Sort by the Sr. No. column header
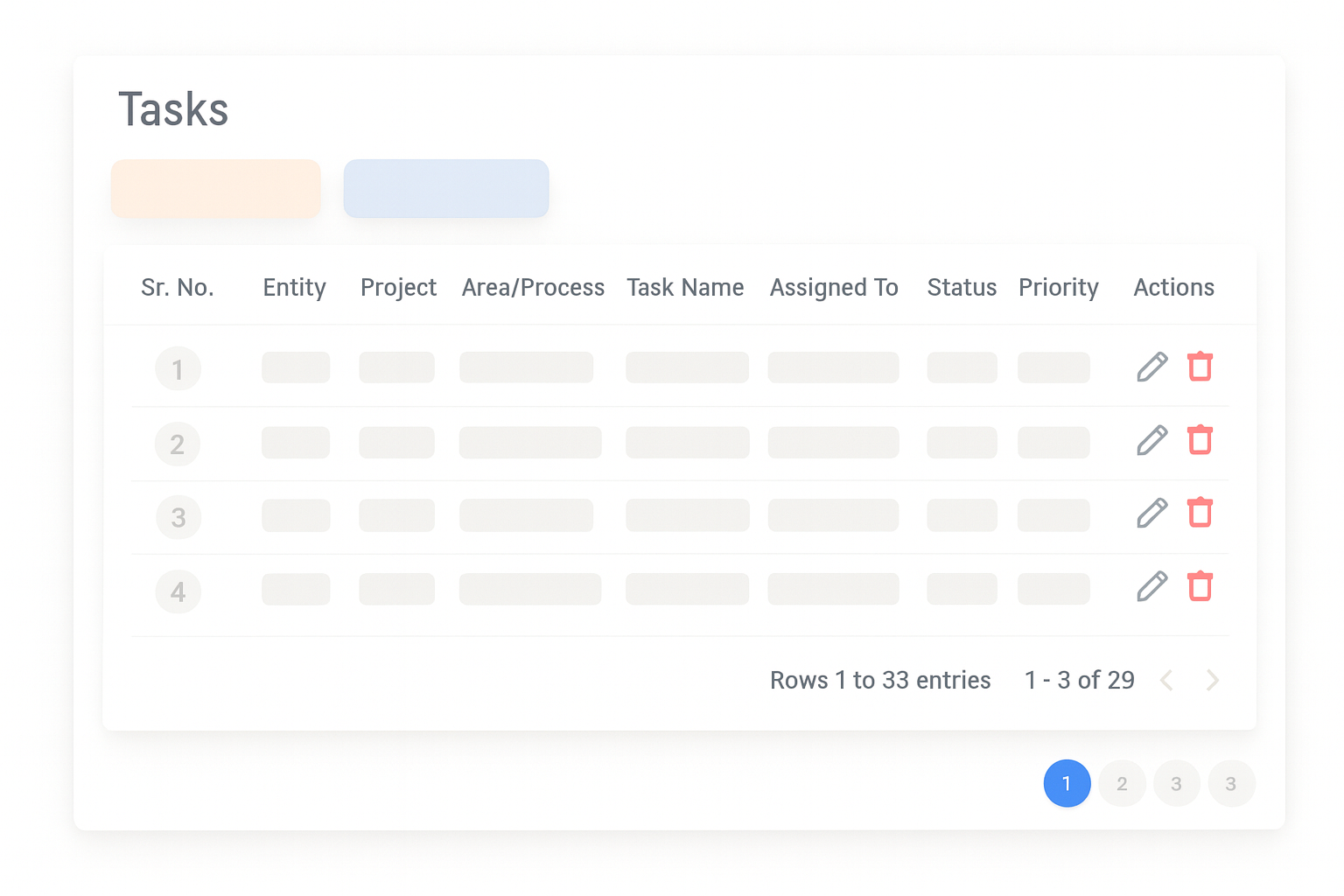Screen dimensions: 1344x896 [x=178, y=288]
